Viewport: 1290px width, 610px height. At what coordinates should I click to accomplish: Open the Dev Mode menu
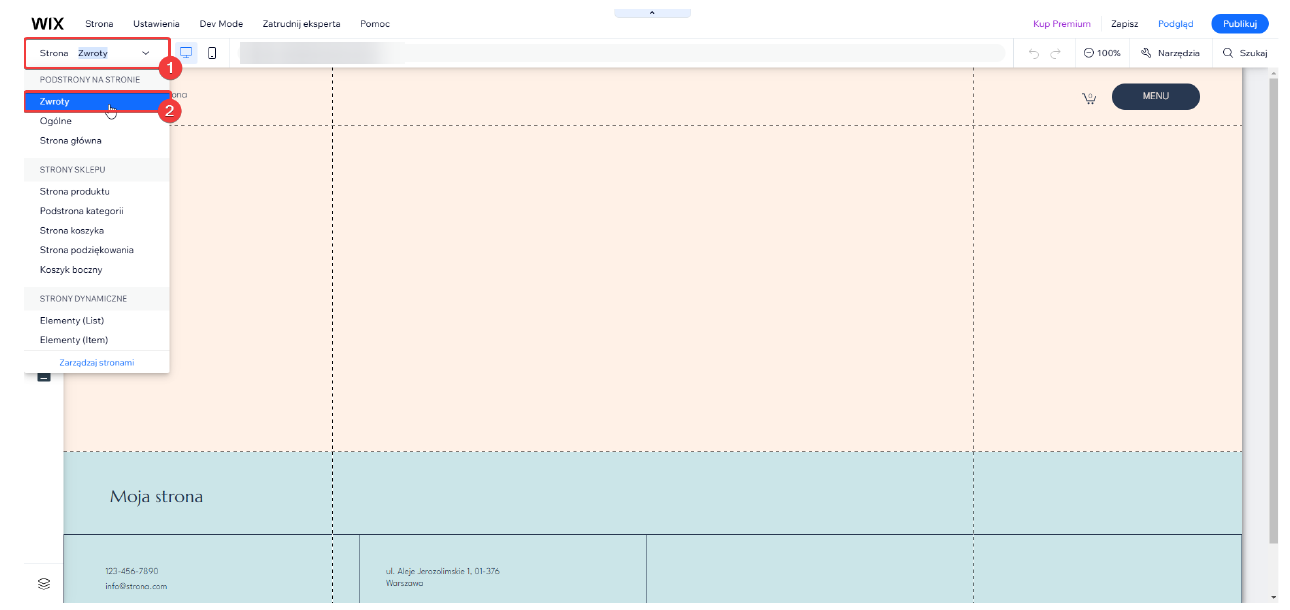tap(221, 23)
